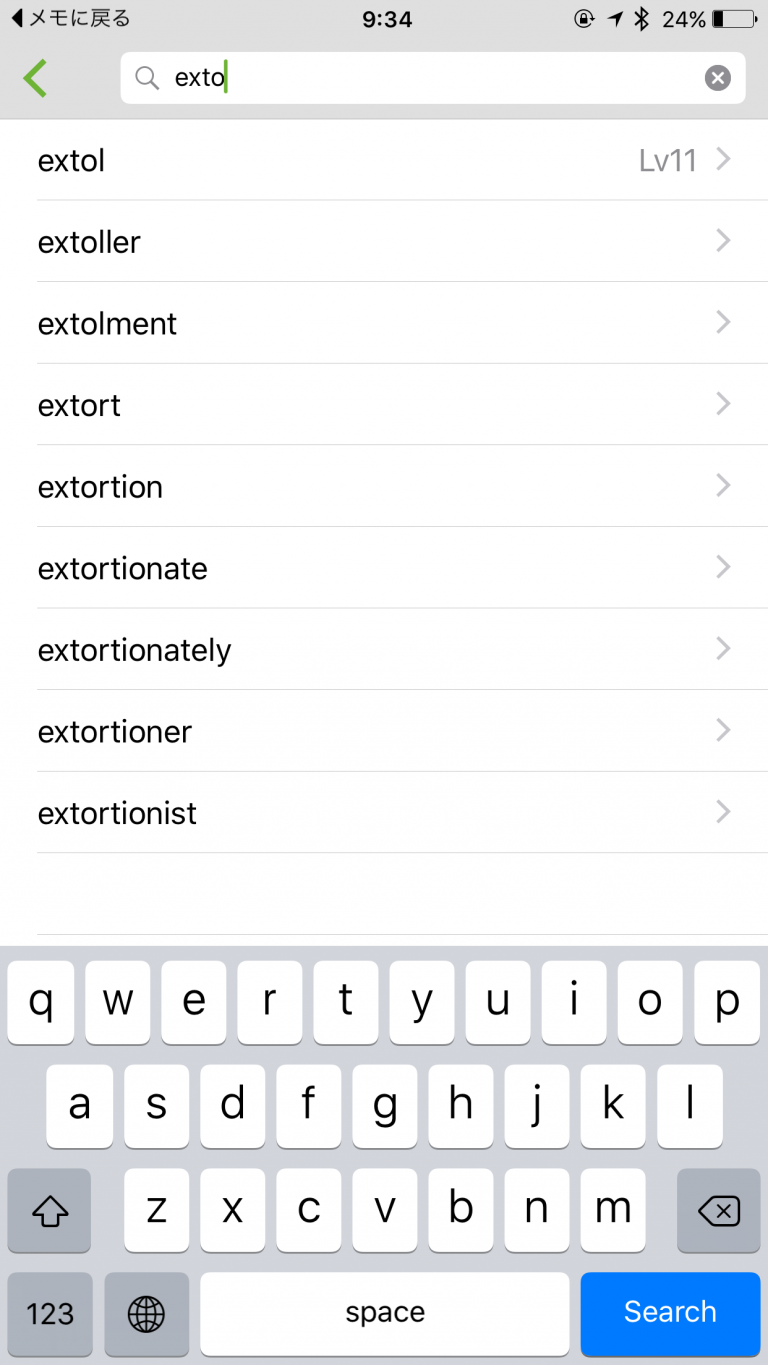This screenshot has height=1365, width=768.
Task: Open the extol entry chevron
Action: [724, 160]
